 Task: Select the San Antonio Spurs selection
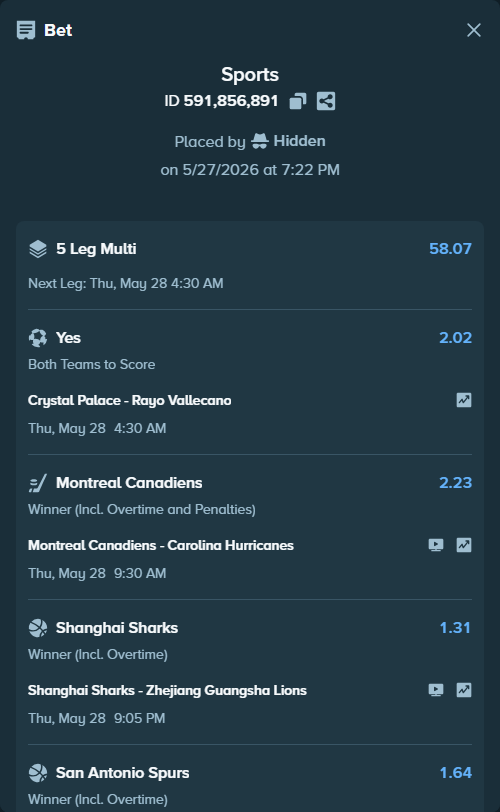123,773
